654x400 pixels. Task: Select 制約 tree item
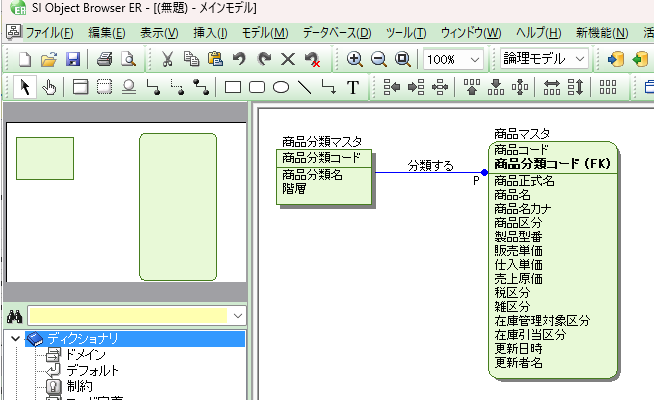coord(79,386)
